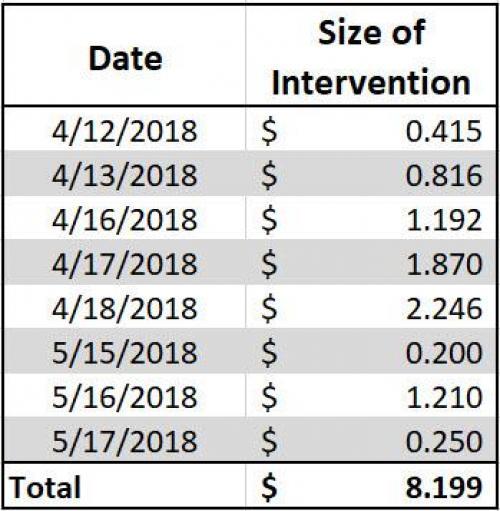Click the 5/16/2018 date cell
500x511 pixels.
click(125, 395)
